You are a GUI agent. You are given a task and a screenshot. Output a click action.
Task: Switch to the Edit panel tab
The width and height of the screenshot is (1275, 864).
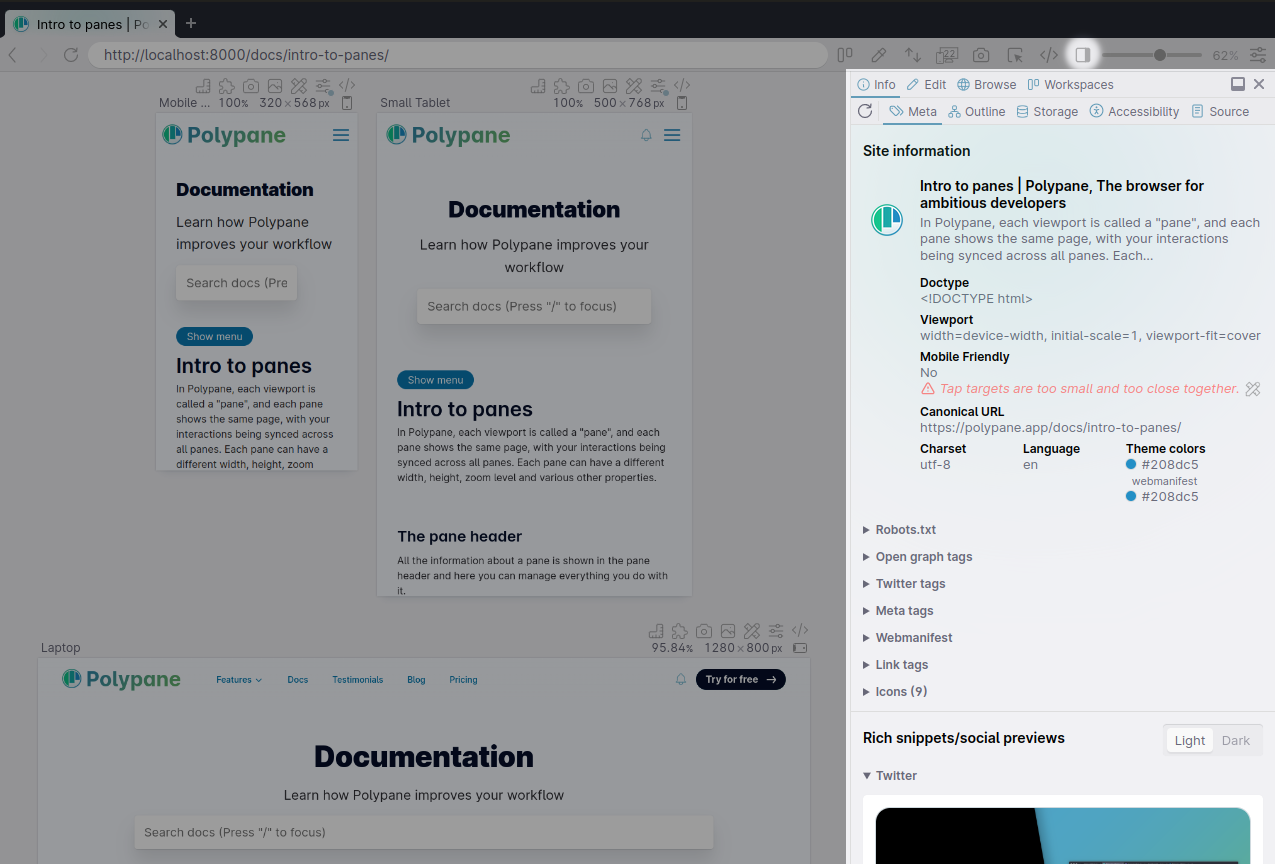[x=926, y=85]
